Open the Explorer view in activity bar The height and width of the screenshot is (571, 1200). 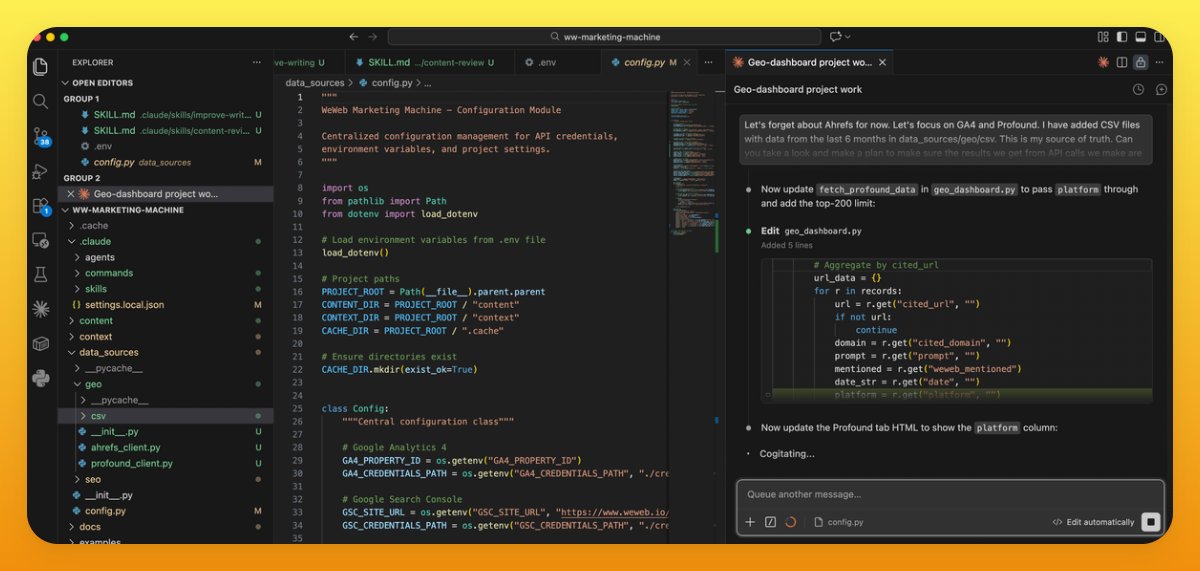[40, 67]
